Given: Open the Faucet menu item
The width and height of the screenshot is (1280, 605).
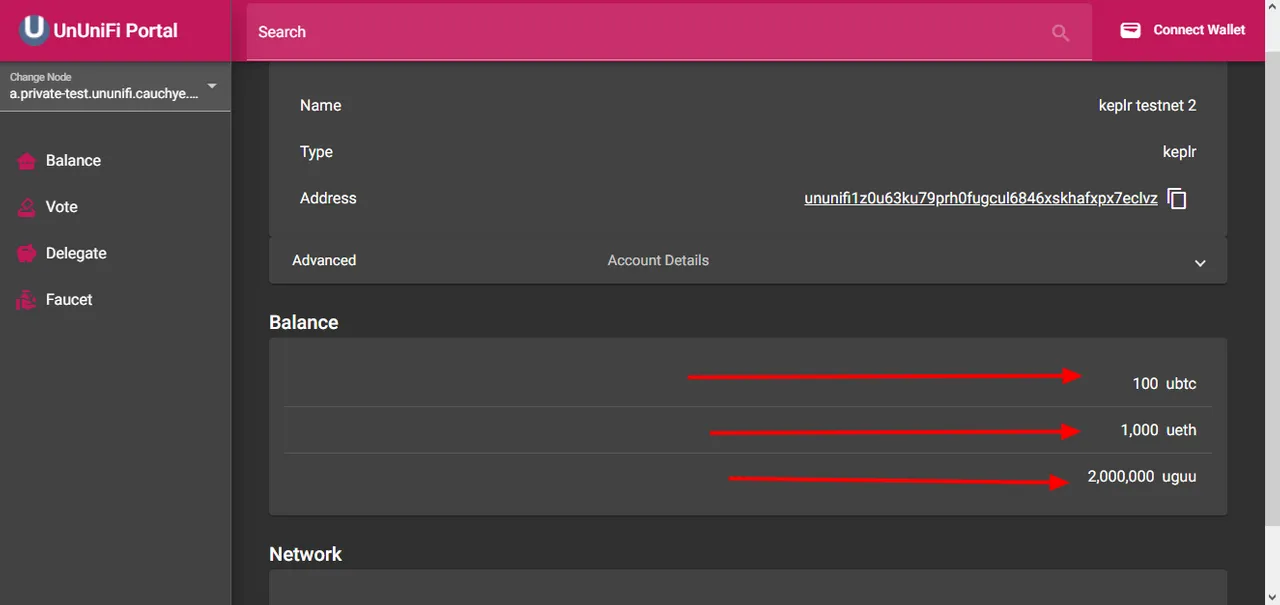Looking at the screenshot, I should tap(115, 300).
